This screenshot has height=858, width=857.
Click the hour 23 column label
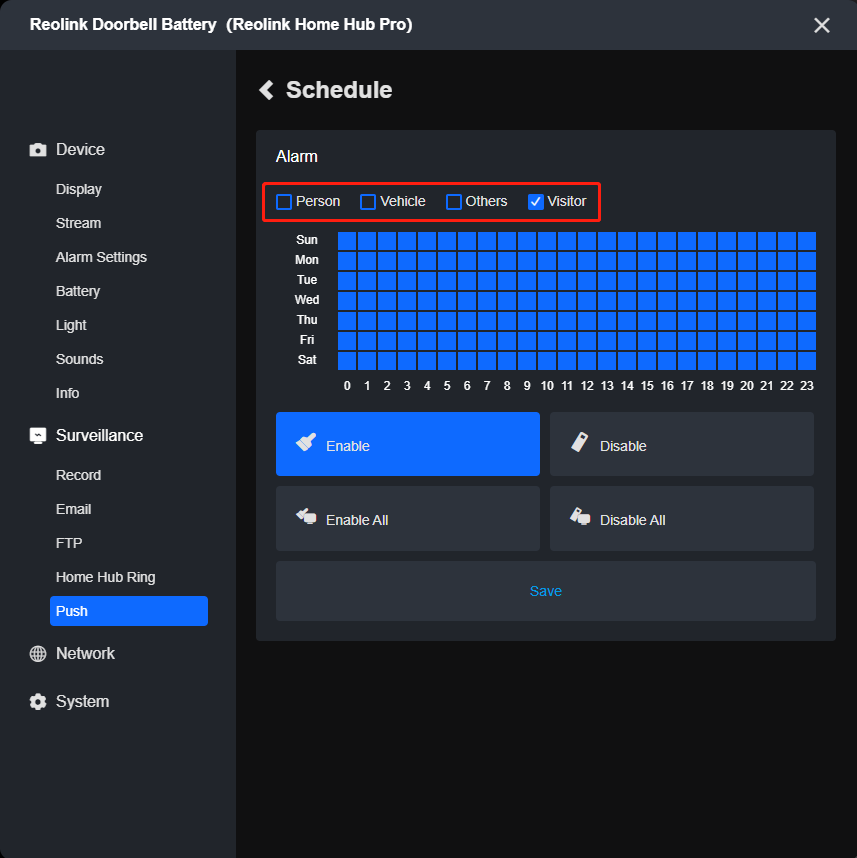click(807, 386)
